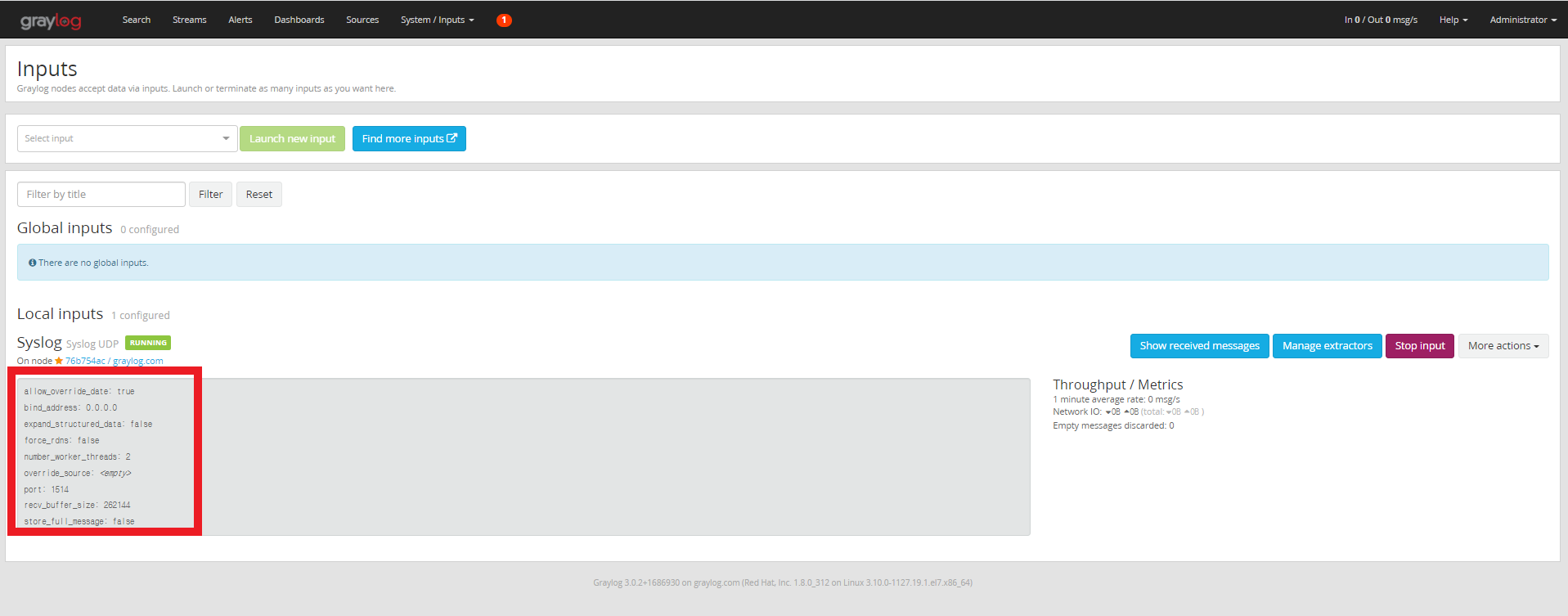Show received messages for Syslog input

[x=1200, y=346]
